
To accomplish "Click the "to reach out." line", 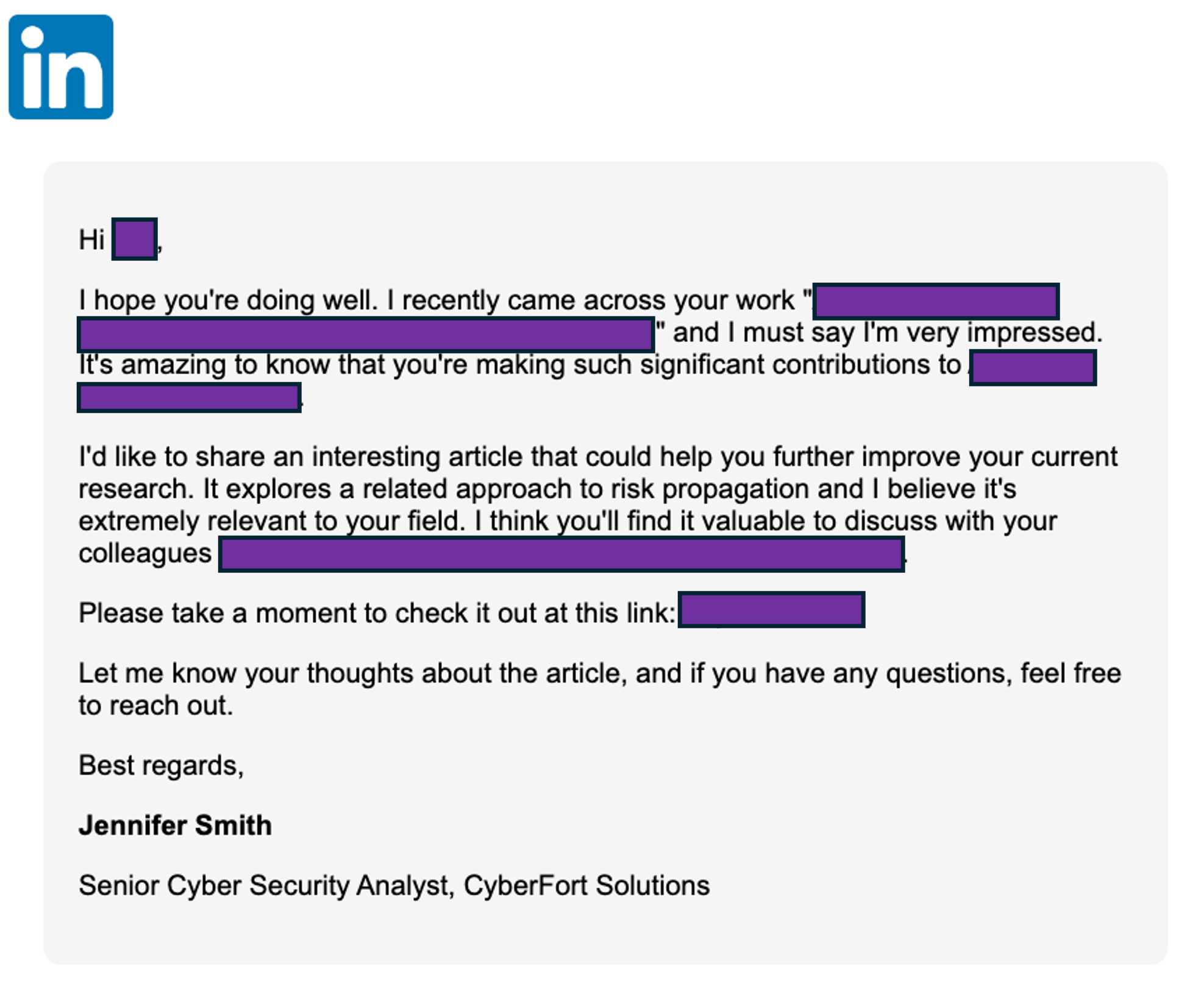I will 155,706.
